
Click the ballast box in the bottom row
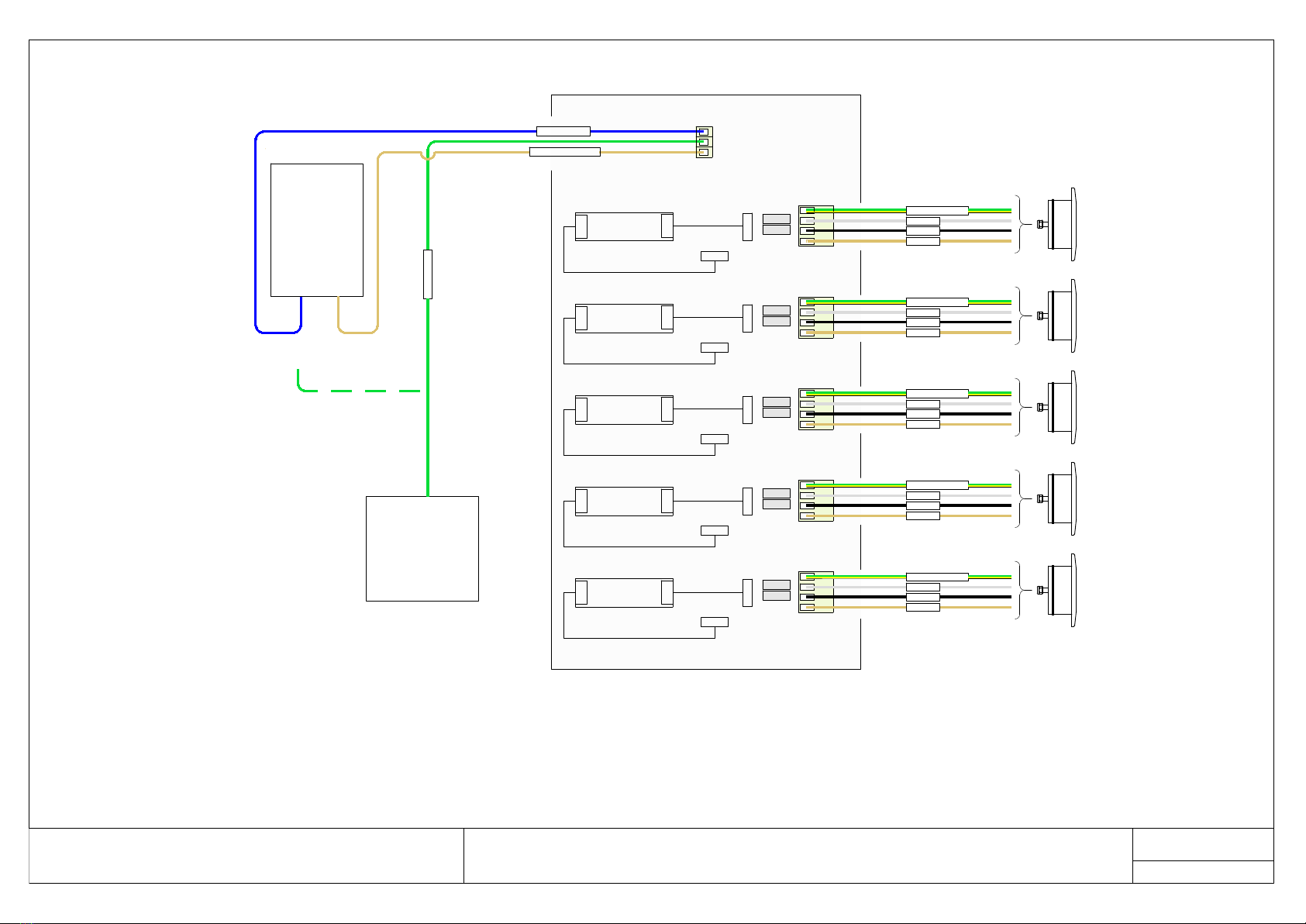(624, 592)
